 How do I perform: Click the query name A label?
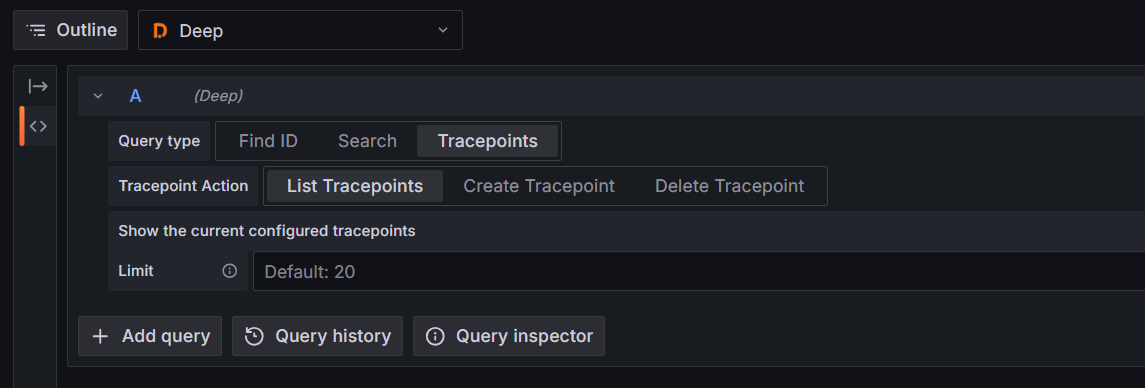pyautogui.click(x=135, y=96)
